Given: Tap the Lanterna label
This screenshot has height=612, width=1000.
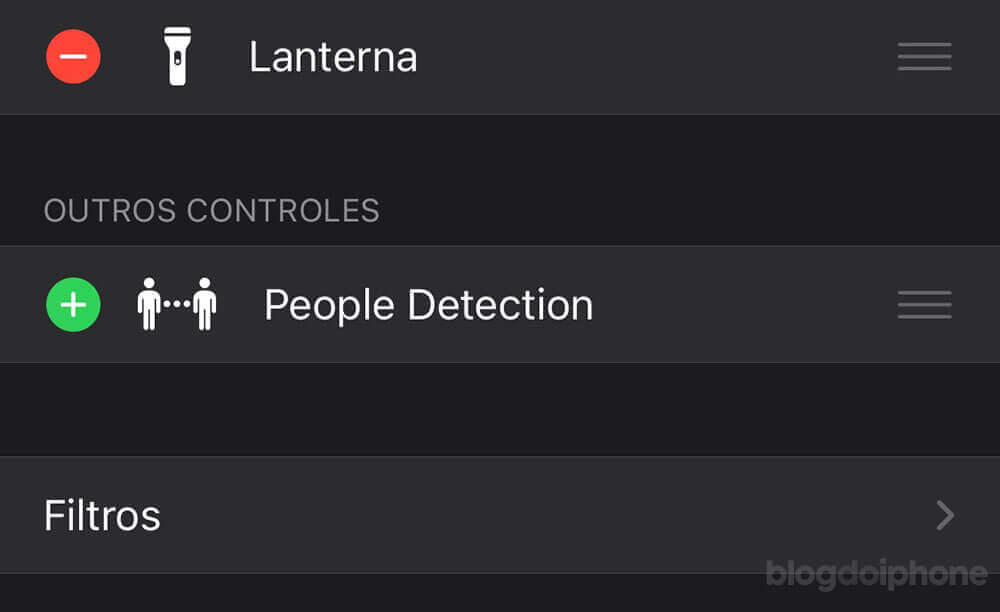Looking at the screenshot, I should click(333, 57).
